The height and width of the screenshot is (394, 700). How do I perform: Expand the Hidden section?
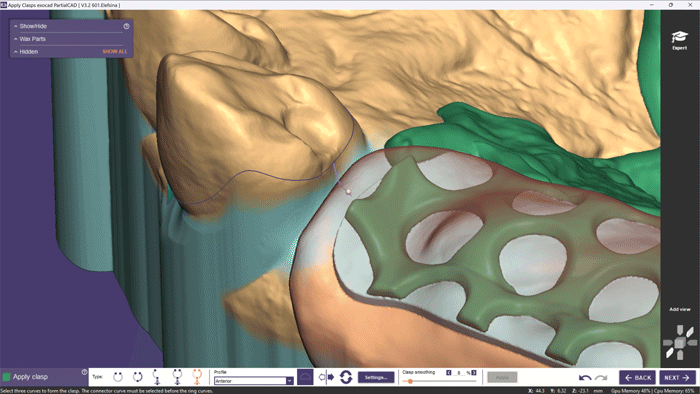coord(29,52)
